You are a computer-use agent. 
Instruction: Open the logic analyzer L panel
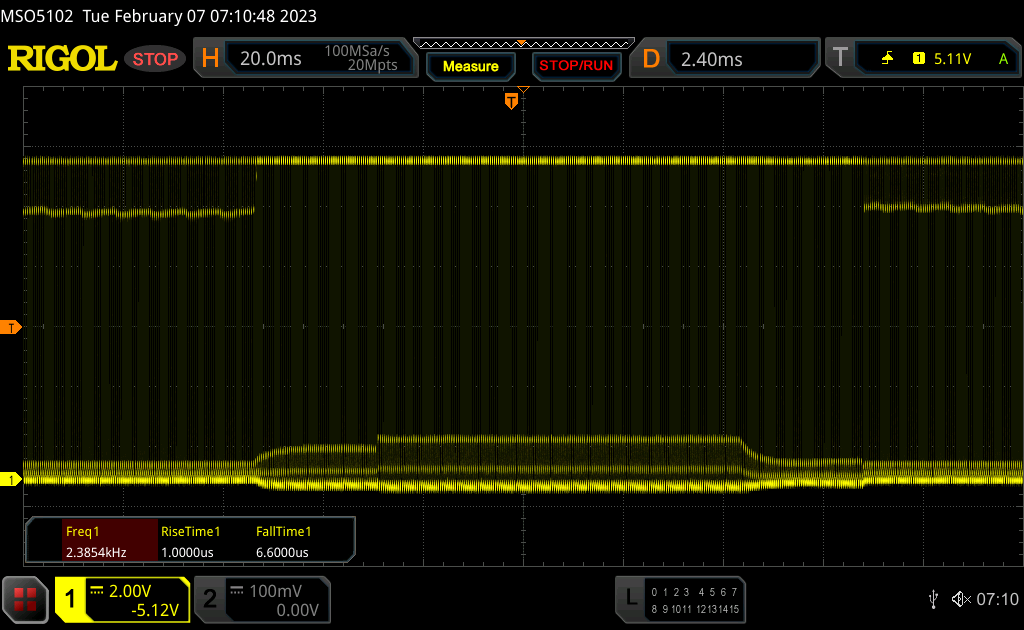tap(680, 599)
